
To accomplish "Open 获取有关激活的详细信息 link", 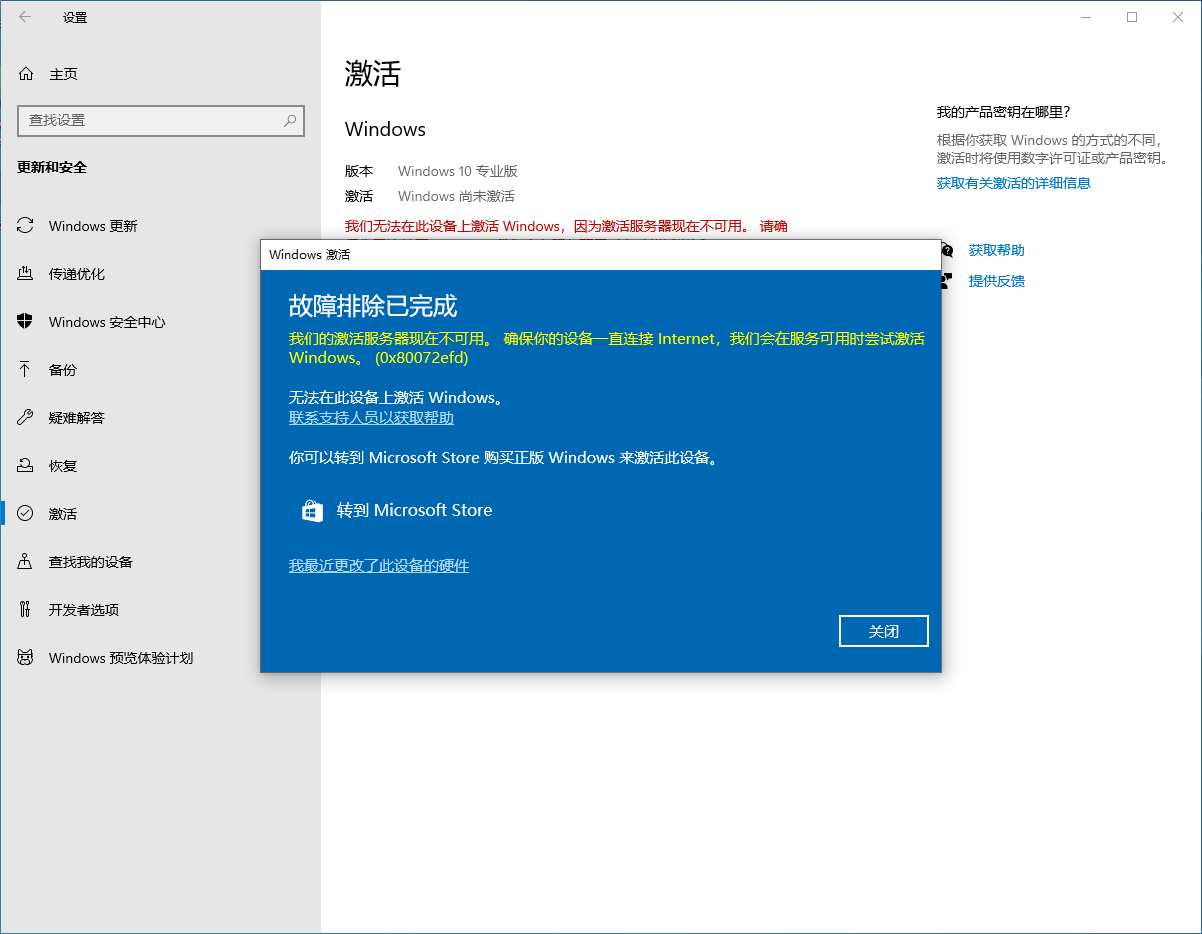I will click(1013, 183).
